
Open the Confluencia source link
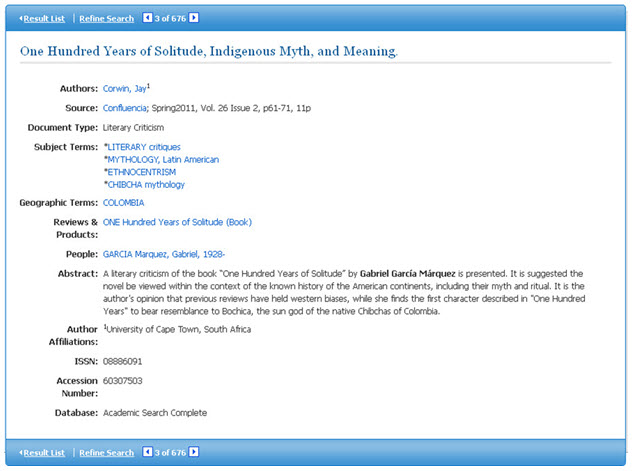pyautogui.click(x=128, y=108)
